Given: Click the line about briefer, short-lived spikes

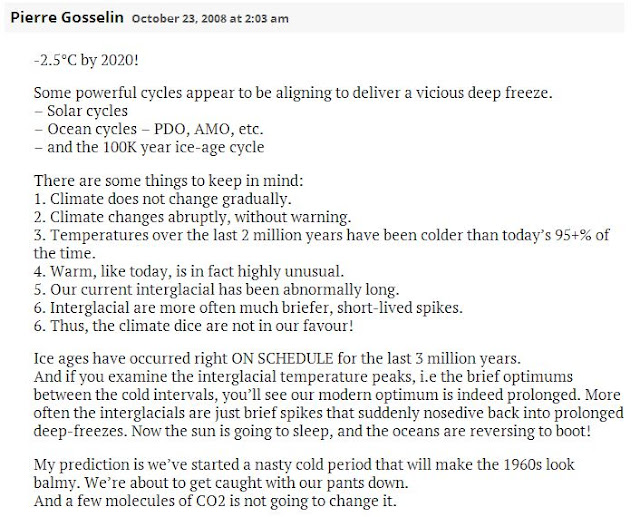Looking at the screenshot, I should pos(248,308).
